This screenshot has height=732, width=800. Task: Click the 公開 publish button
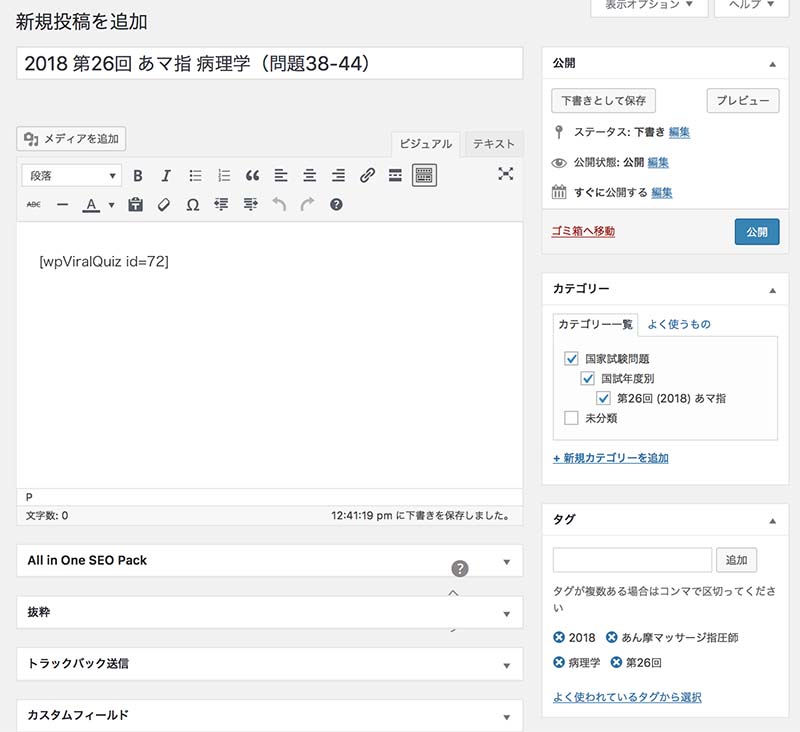[756, 231]
